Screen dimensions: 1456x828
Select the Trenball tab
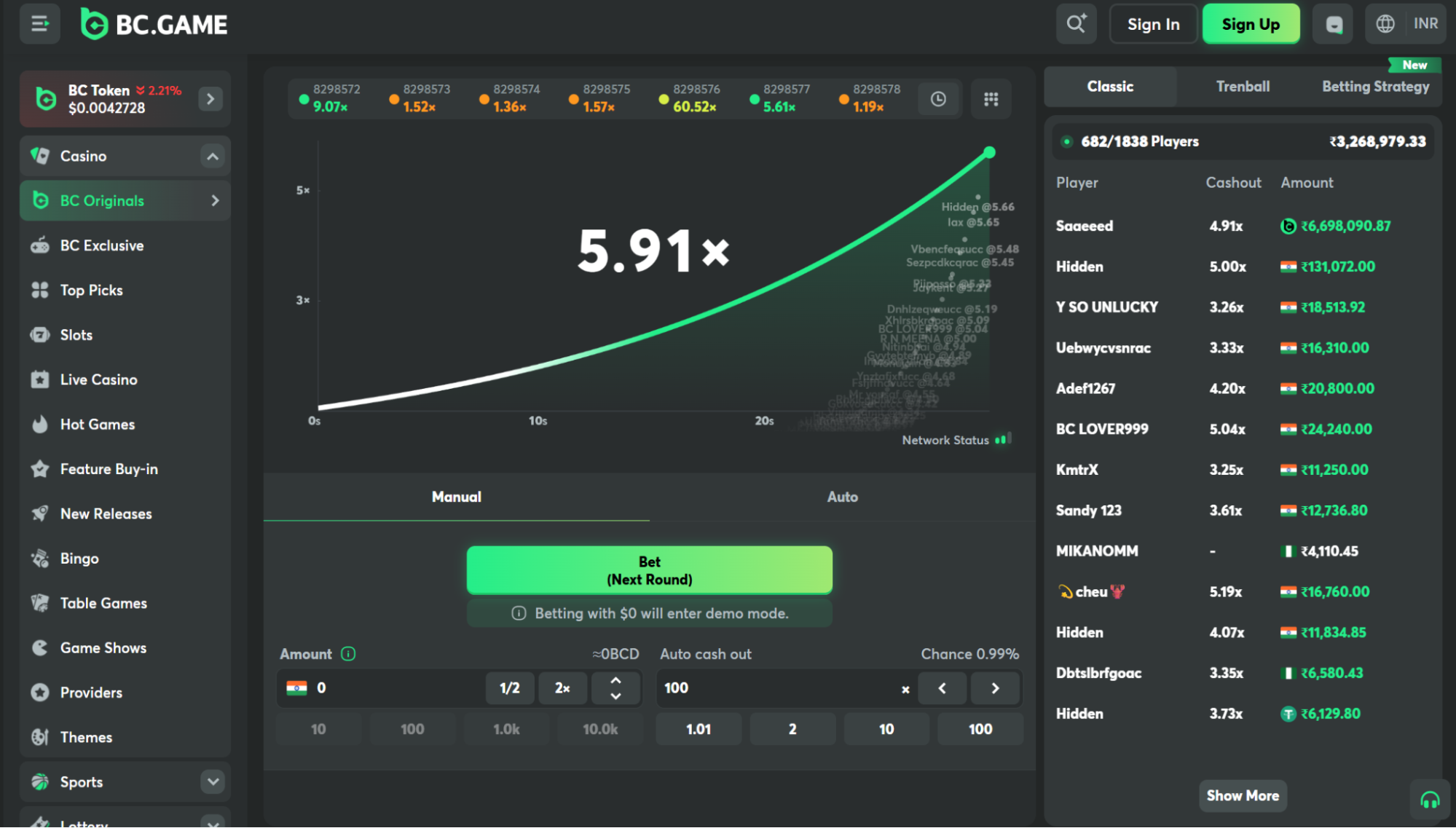click(1243, 86)
